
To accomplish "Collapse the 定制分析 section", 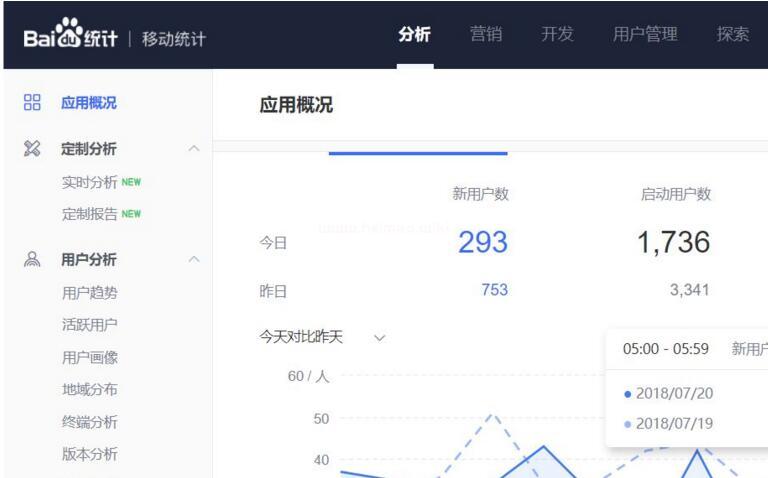I will pos(194,149).
